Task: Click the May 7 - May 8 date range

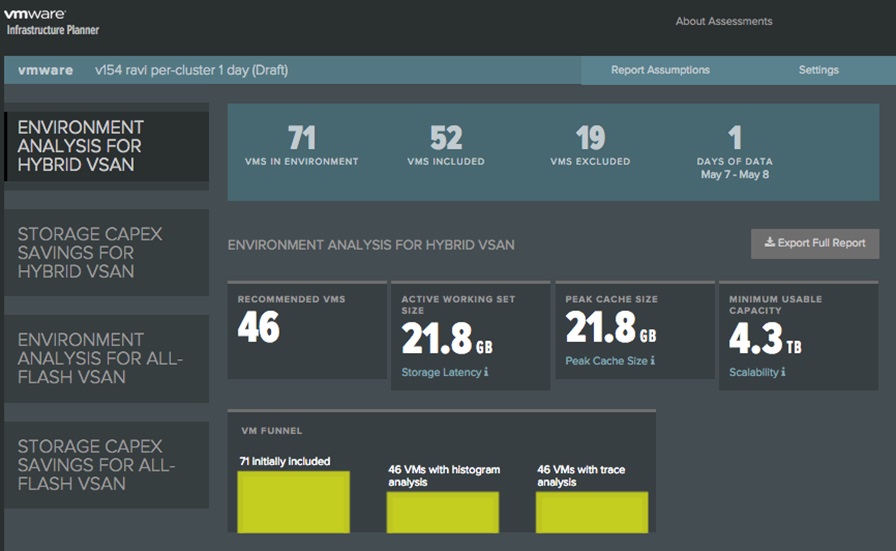Action: coord(735,174)
